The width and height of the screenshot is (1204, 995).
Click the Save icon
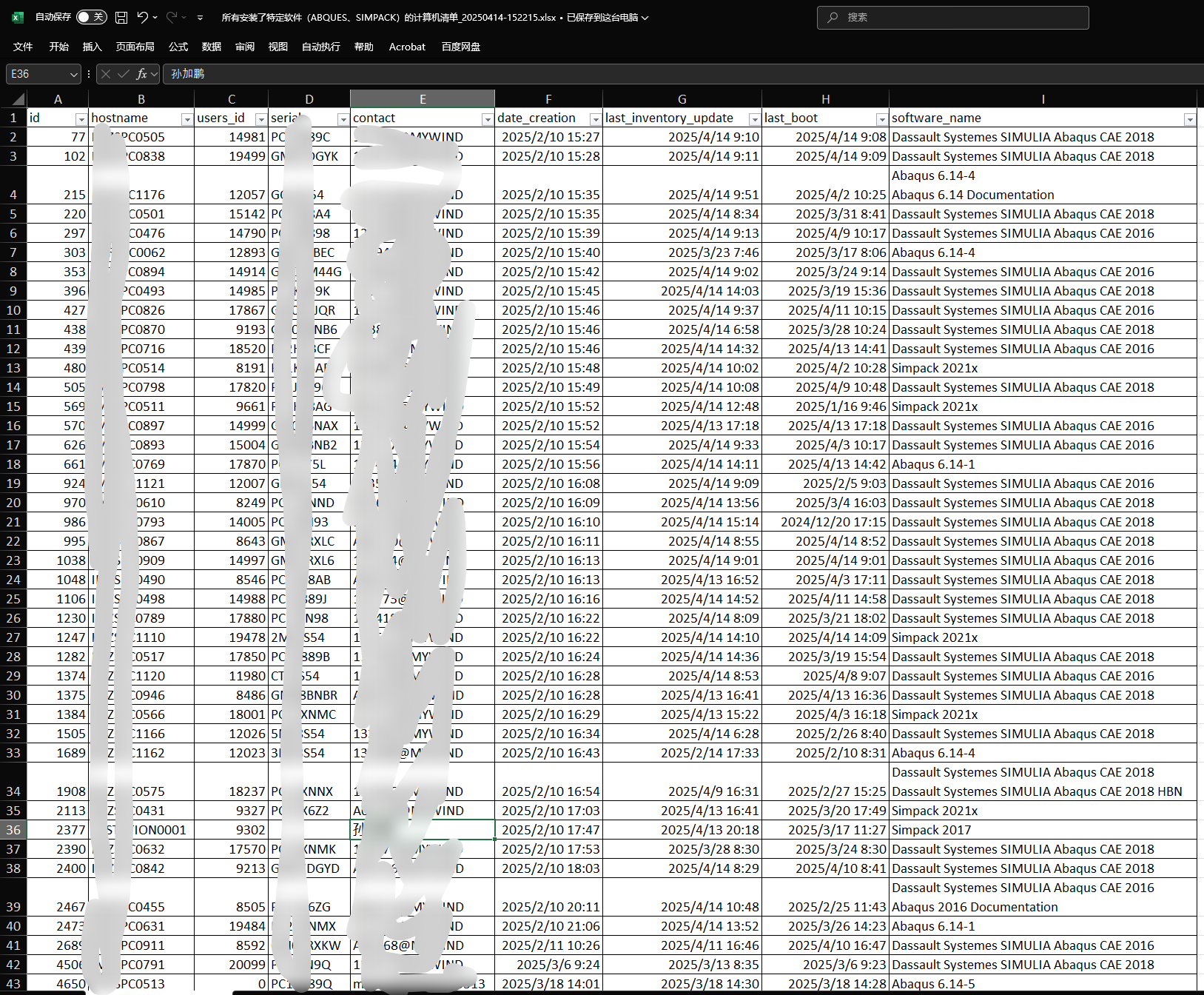[122, 17]
